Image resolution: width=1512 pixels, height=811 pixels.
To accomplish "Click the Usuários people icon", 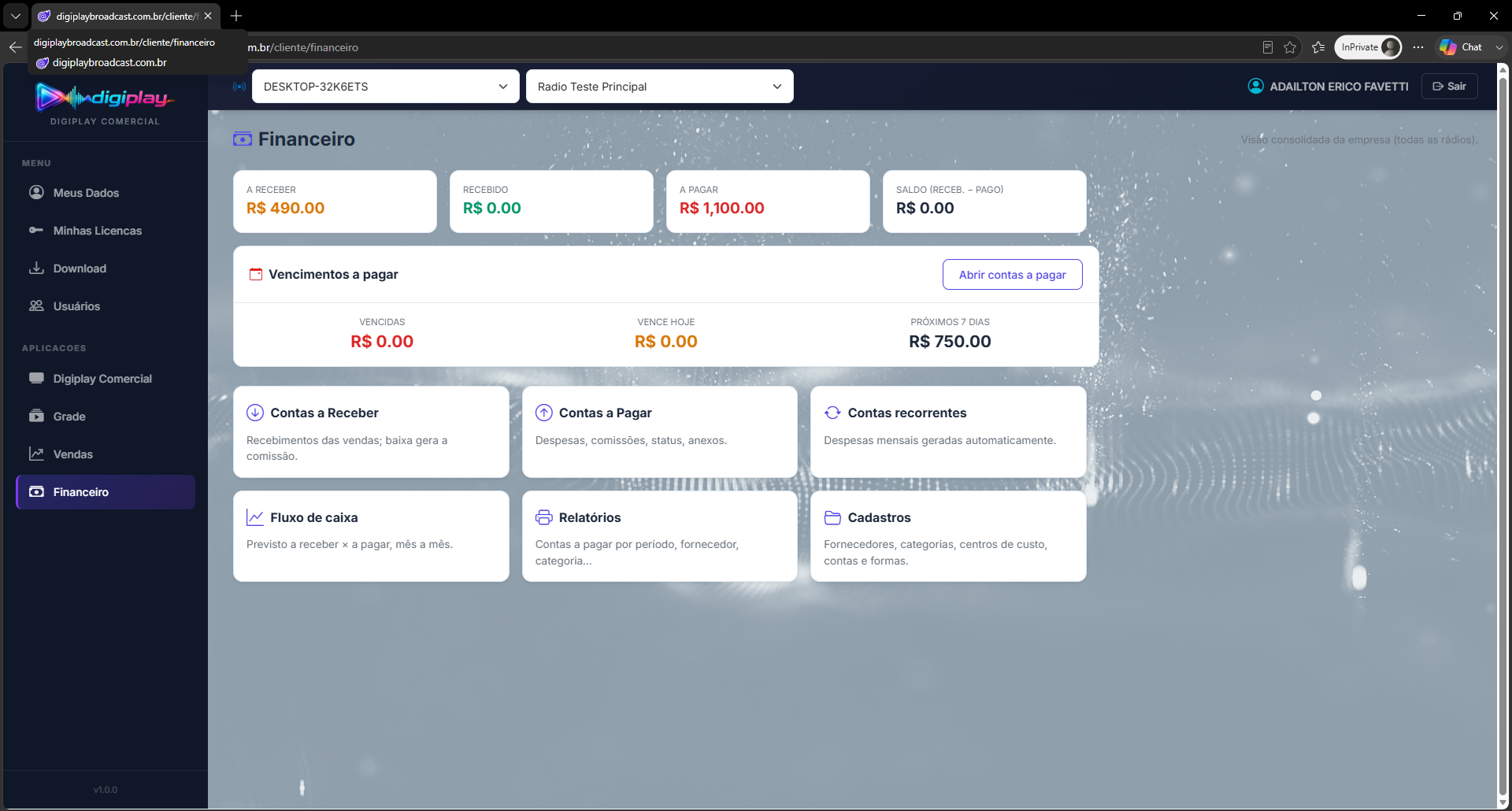I will [36, 306].
